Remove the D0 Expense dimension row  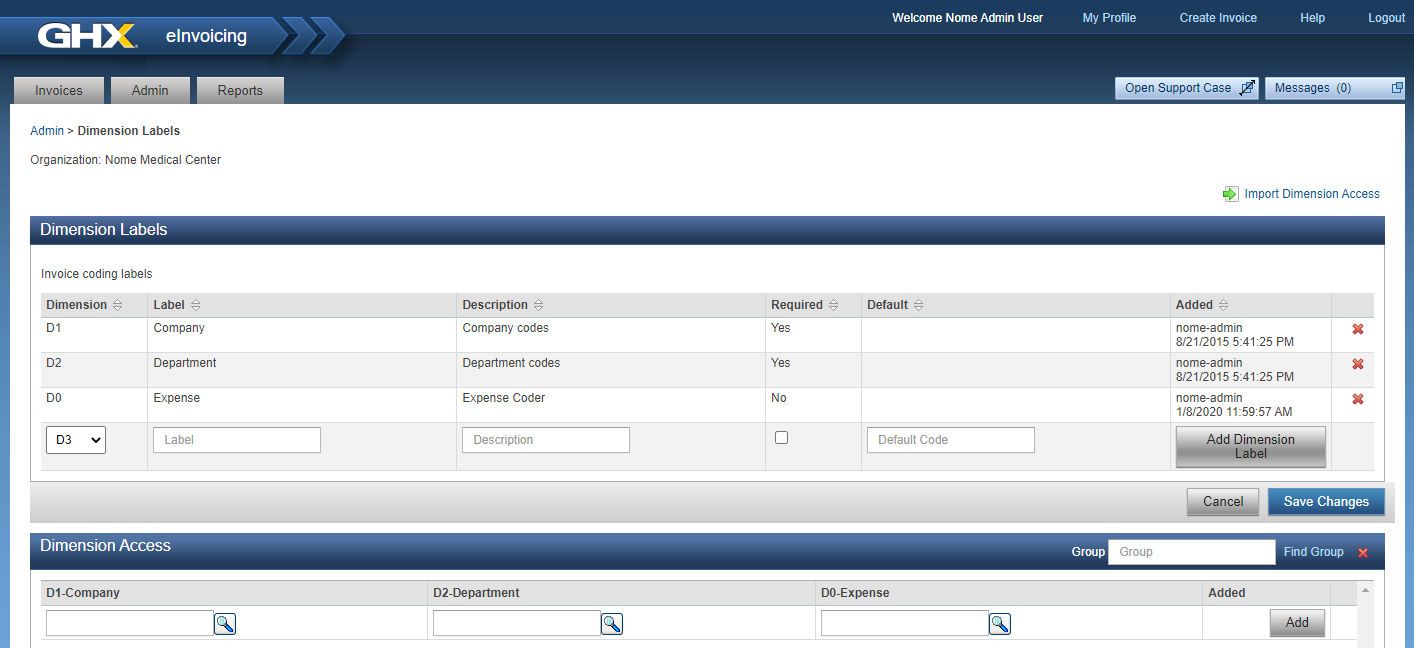coord(1357,400)
